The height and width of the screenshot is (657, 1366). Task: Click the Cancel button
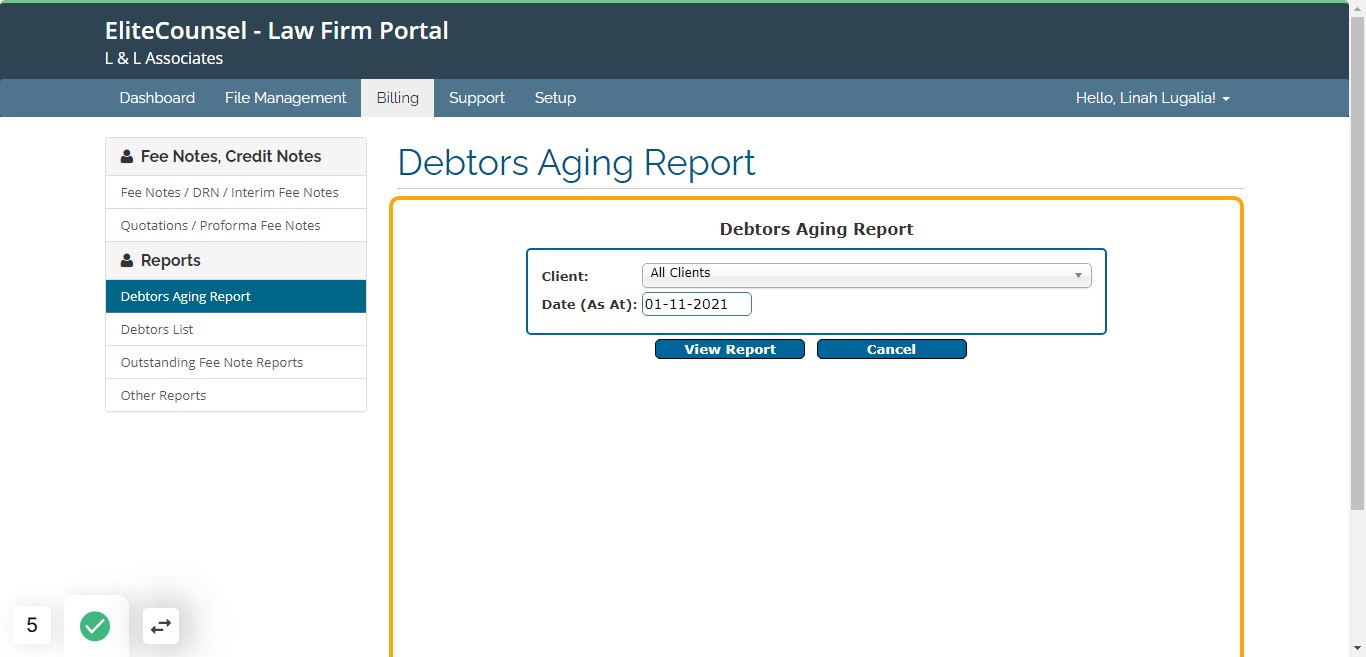point(892,349)
